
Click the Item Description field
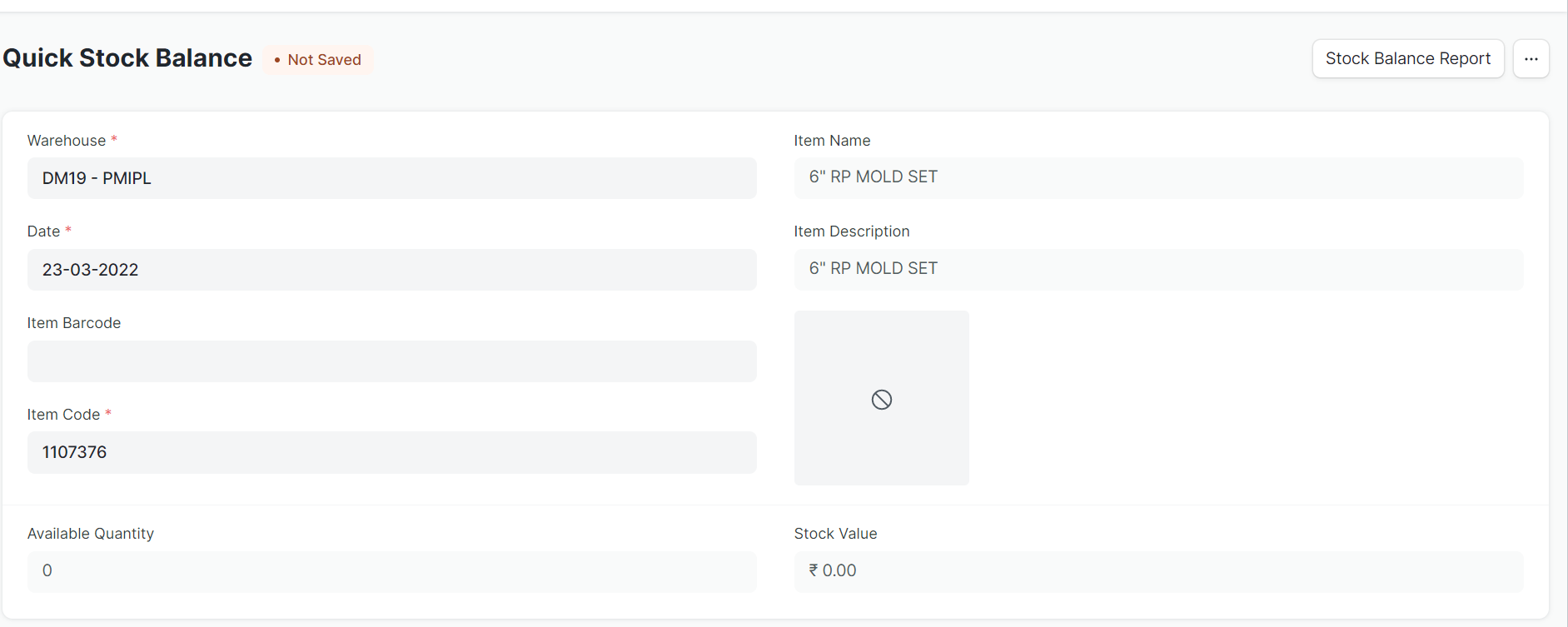pos(1158,268)
